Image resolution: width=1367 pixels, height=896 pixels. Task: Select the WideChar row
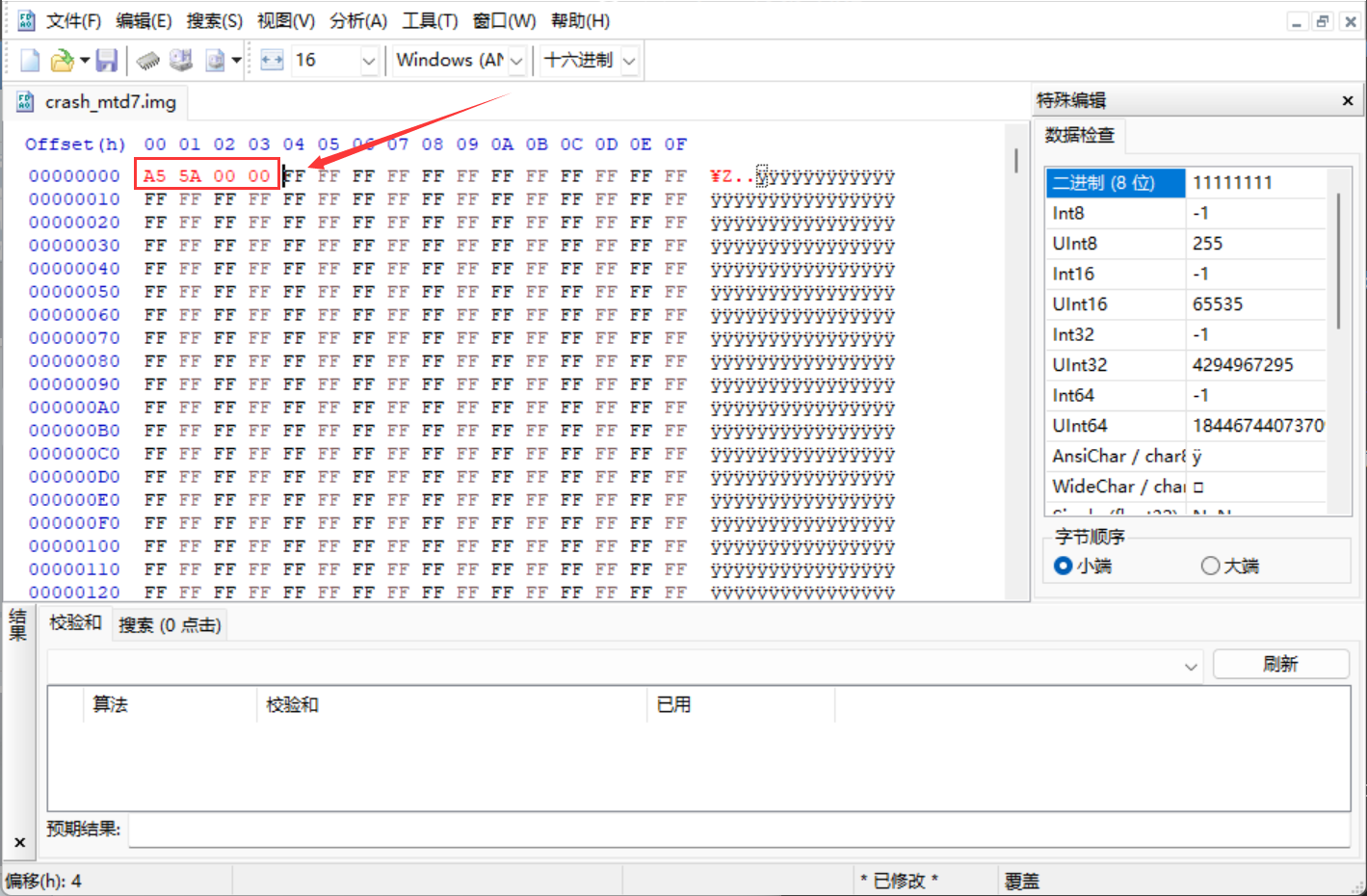click(x=1186, y=487)
